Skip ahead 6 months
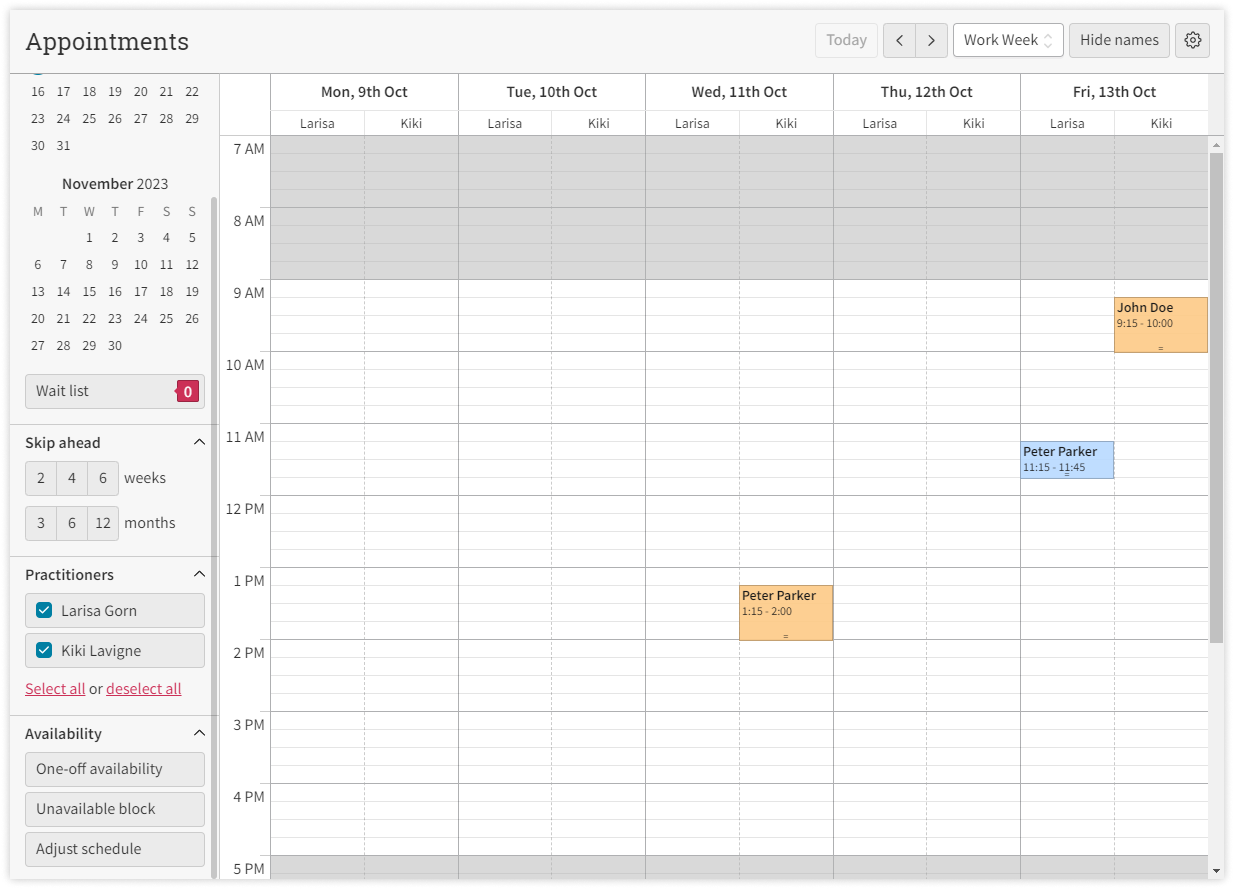The image size is (1234, 889). pyautogui.click(x=72, y=523)
